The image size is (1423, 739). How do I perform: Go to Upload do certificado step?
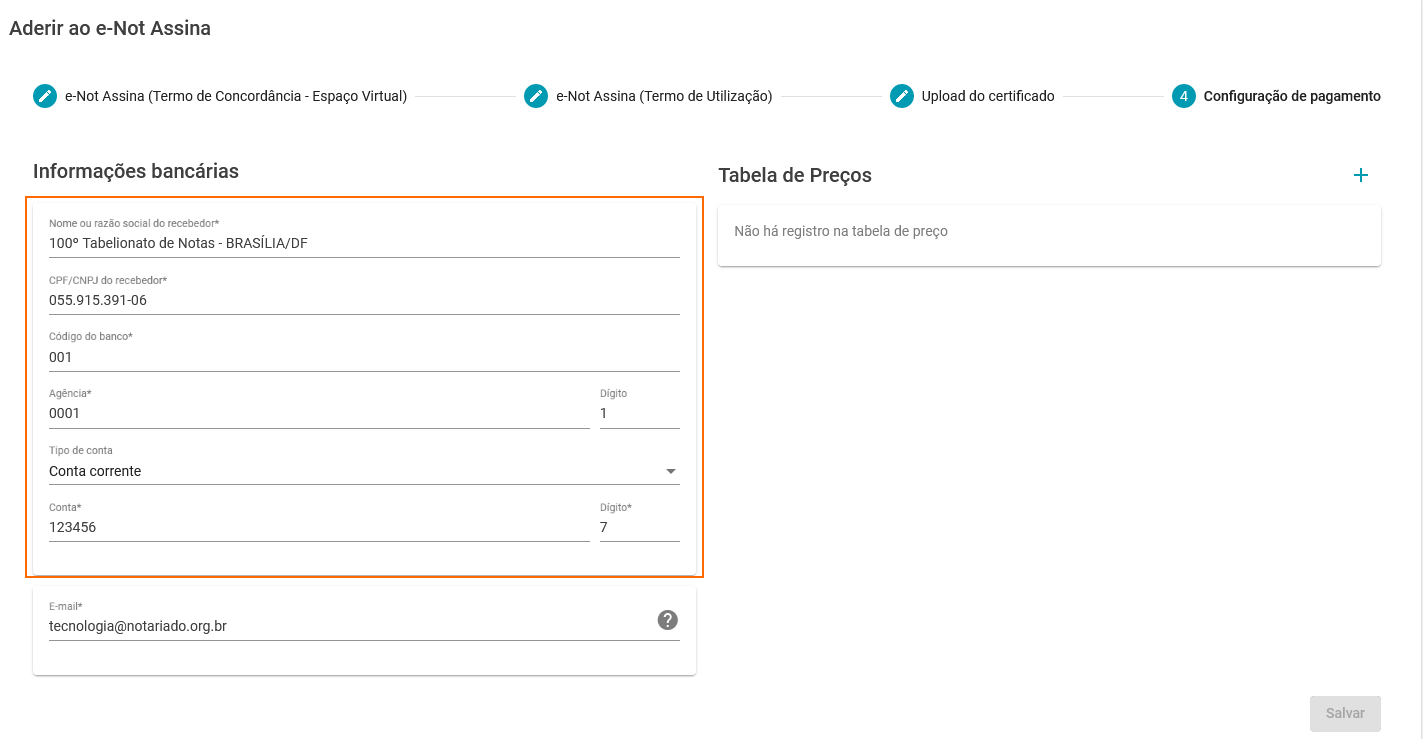(988, 96)
